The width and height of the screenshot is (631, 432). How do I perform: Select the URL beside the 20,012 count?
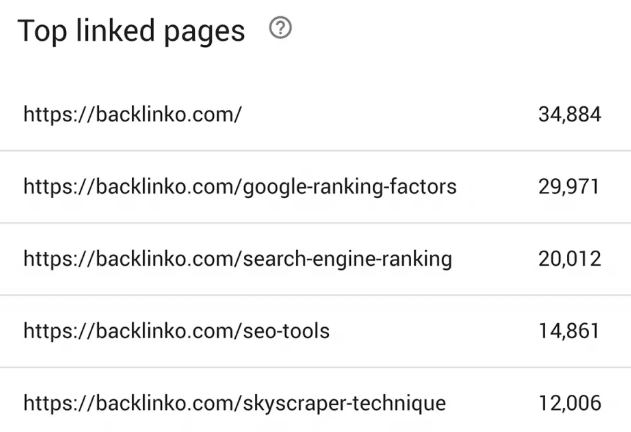tap(238, 259)
